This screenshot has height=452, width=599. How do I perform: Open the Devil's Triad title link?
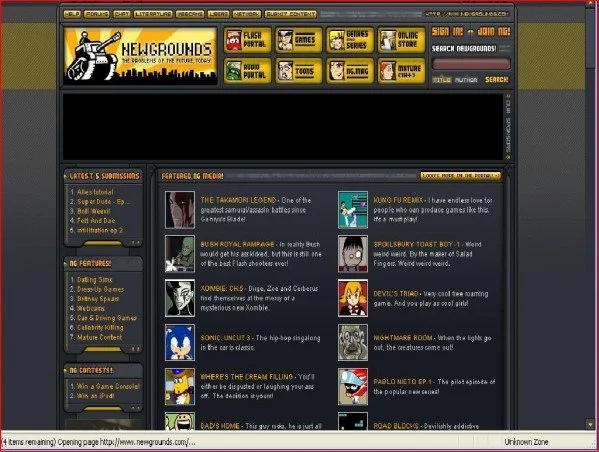(396, 294)
